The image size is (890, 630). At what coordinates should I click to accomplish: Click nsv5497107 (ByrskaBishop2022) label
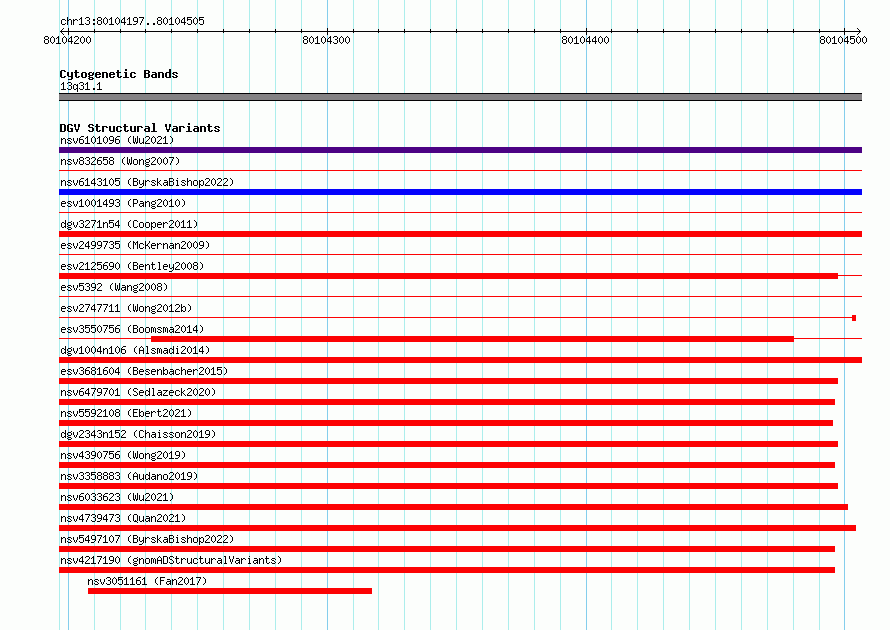pos(147,539)
